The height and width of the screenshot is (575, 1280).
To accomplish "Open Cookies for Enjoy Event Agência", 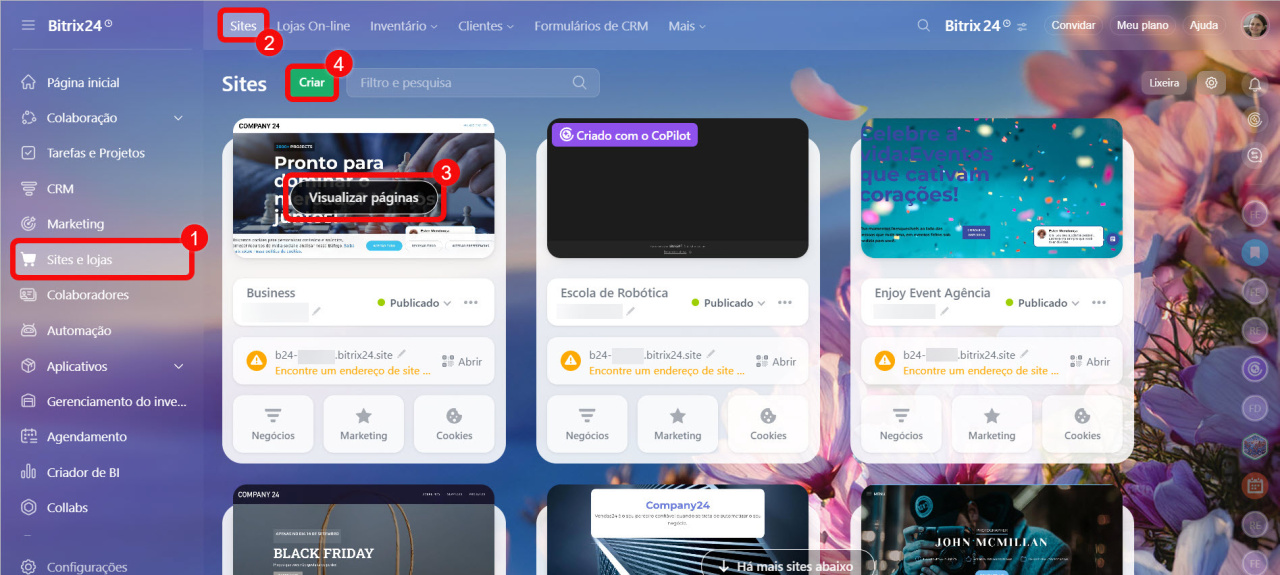I will pos(1082,424).
